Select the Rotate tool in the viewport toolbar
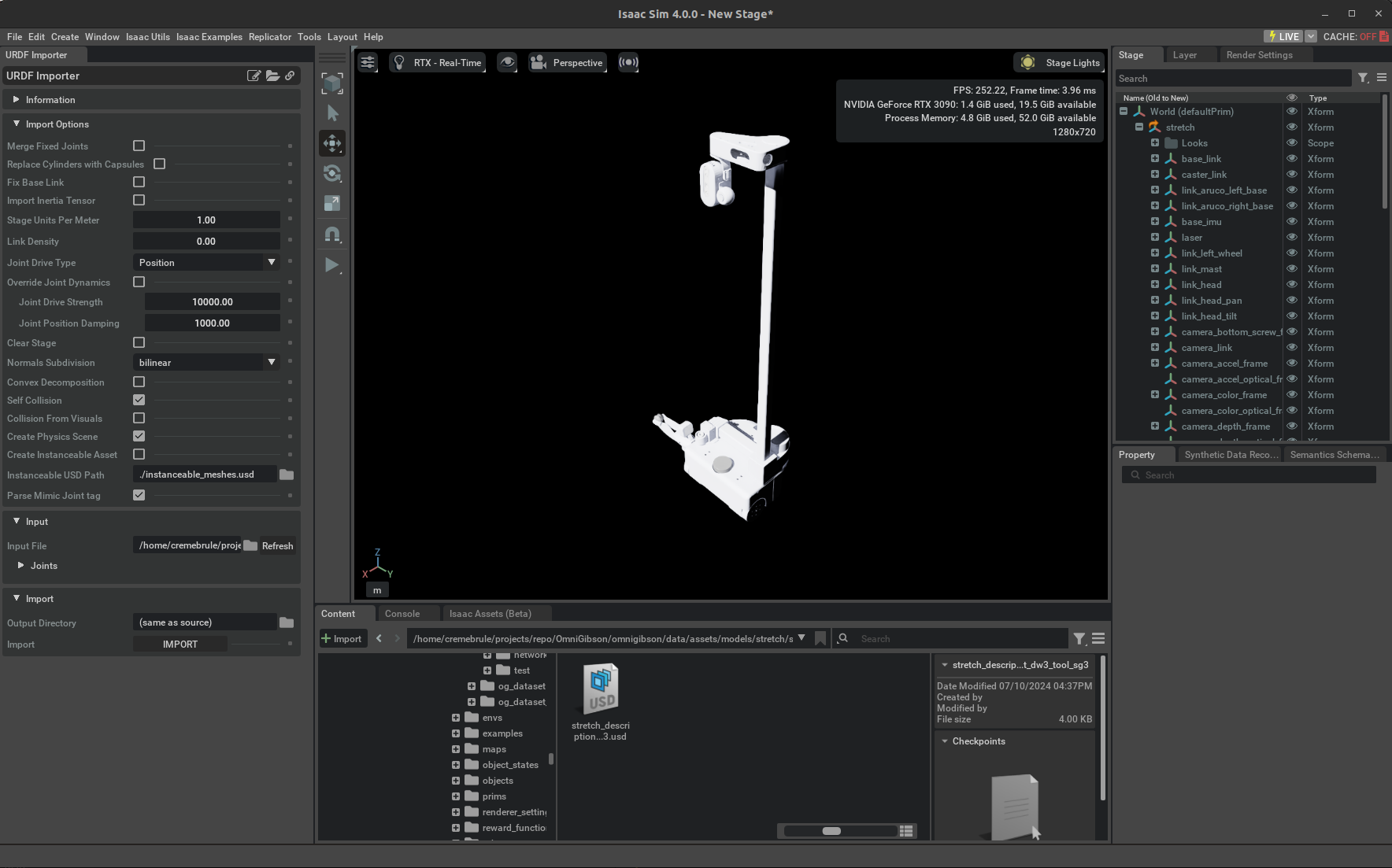The image size is (1392, 868). (332, 173)
